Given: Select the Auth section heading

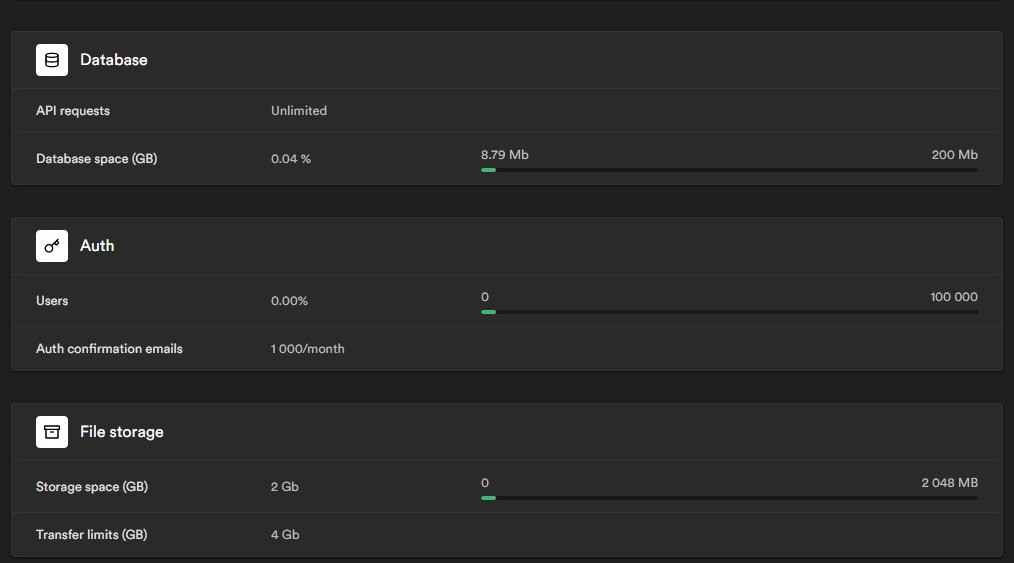Looking at the screenshot, I should (97, 246).
